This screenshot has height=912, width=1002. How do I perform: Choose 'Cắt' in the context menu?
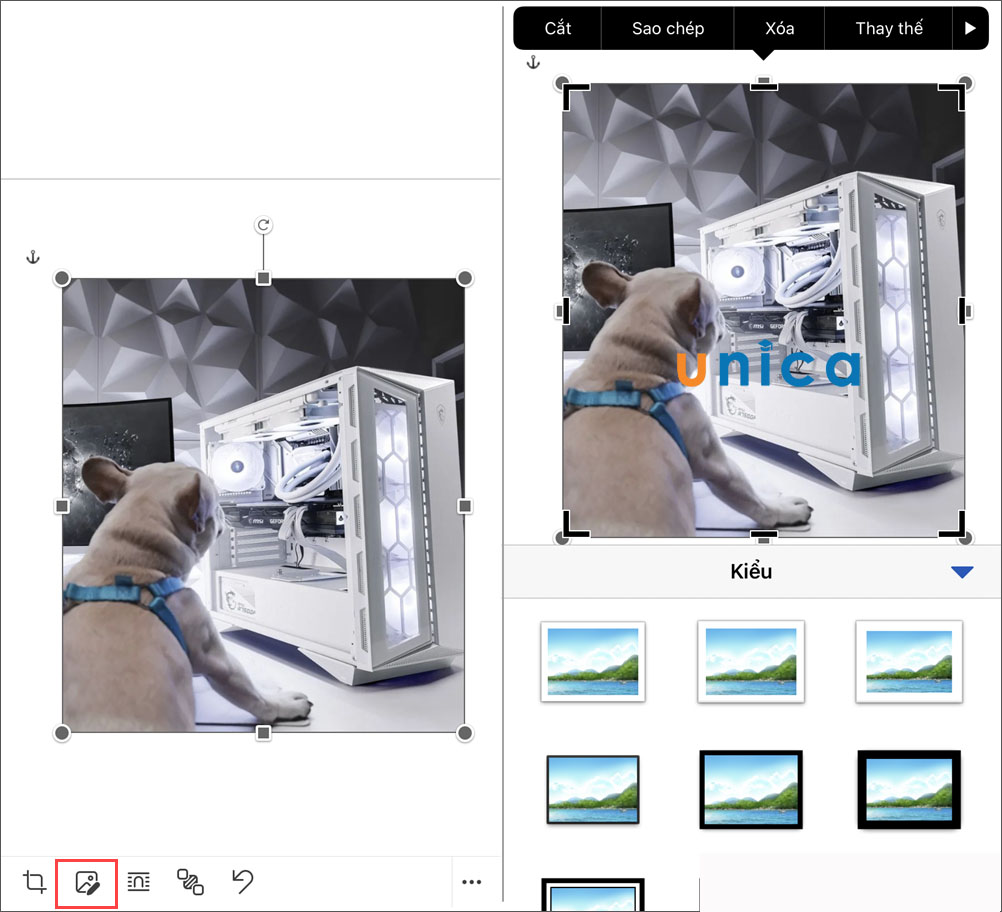click(x=558, y=28)
